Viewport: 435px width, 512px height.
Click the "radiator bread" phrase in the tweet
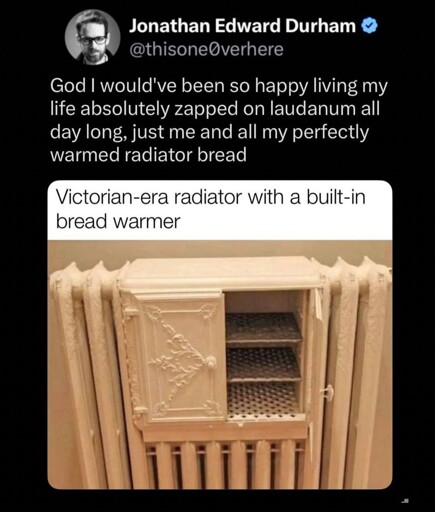click(185, 155)
